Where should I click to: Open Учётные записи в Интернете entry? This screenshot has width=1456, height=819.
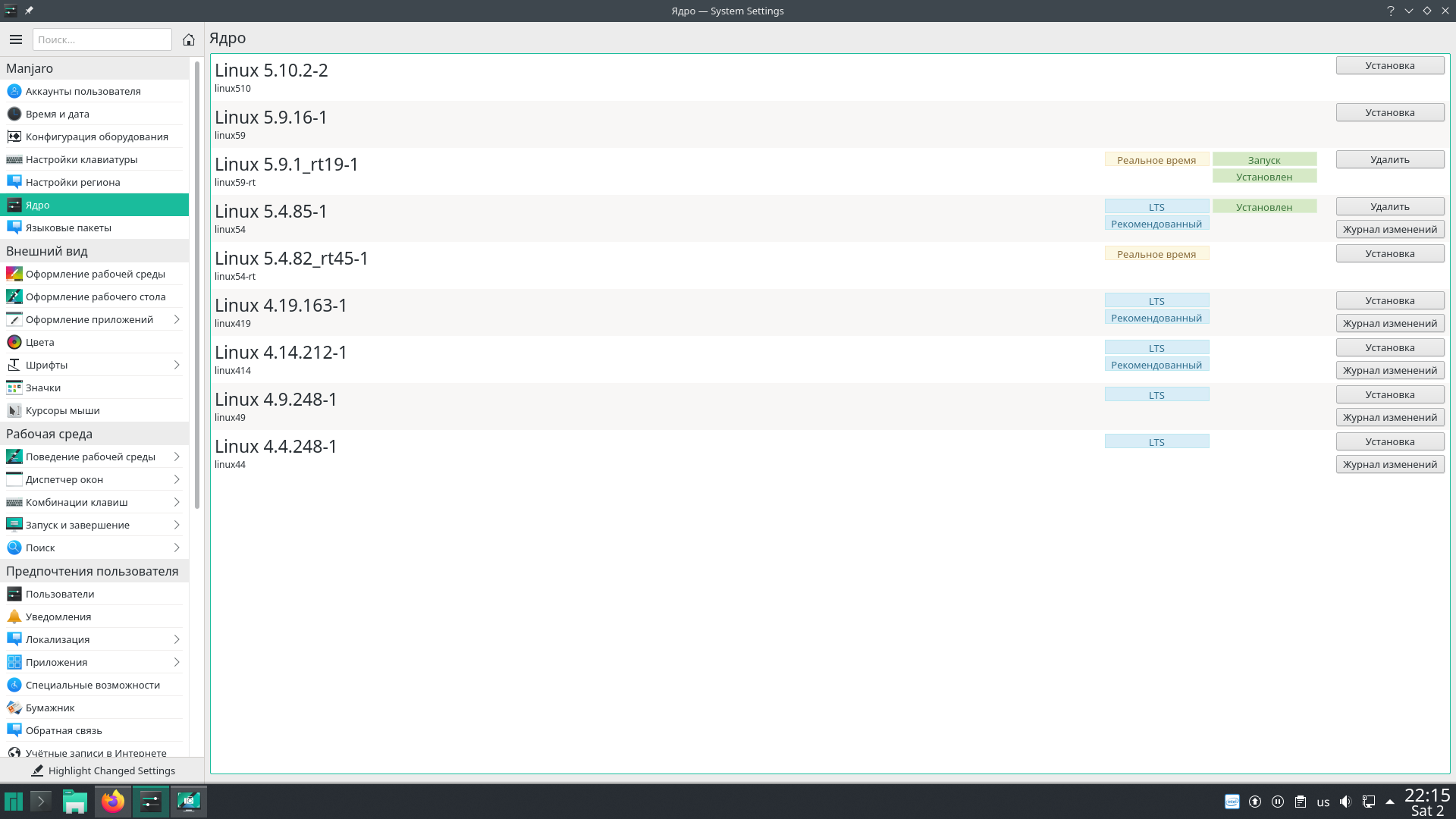(94, 752)
